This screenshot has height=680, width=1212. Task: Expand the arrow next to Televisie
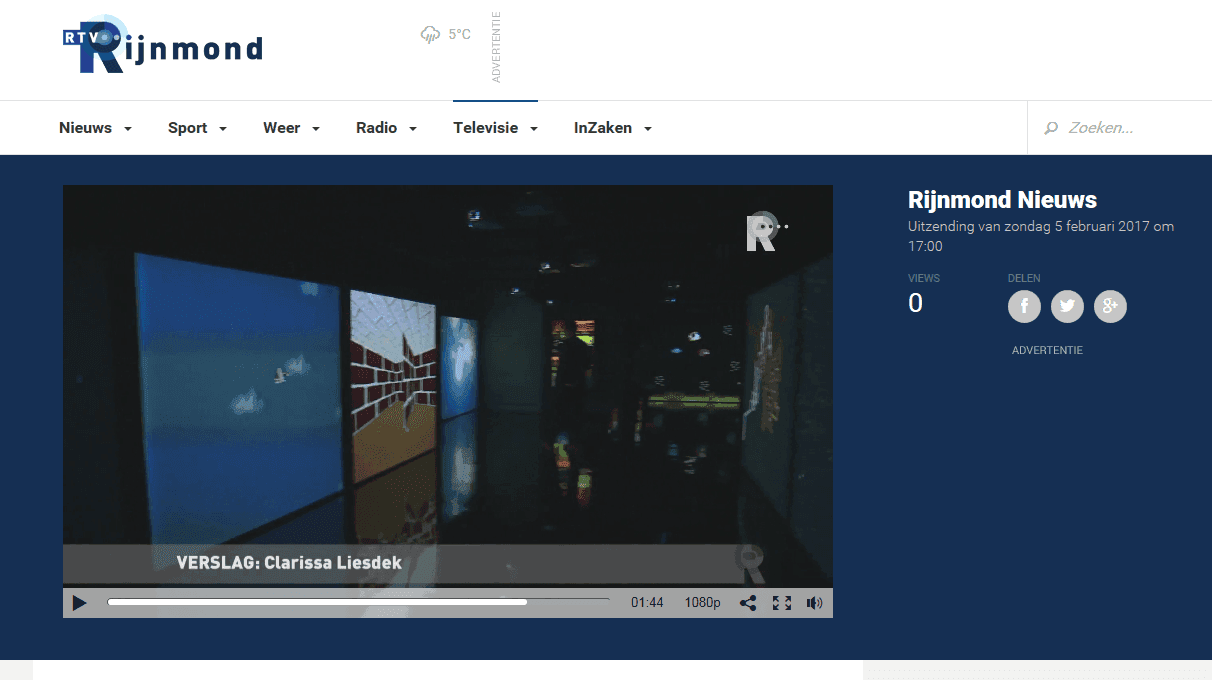[534, 129]
